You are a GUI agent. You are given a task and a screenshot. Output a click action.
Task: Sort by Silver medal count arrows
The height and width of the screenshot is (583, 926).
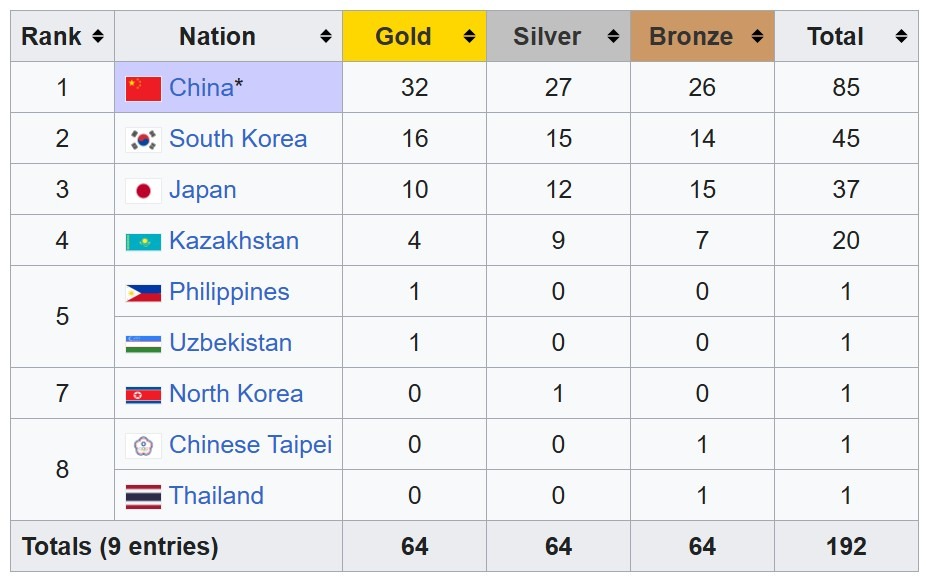(x=613, y=37)
